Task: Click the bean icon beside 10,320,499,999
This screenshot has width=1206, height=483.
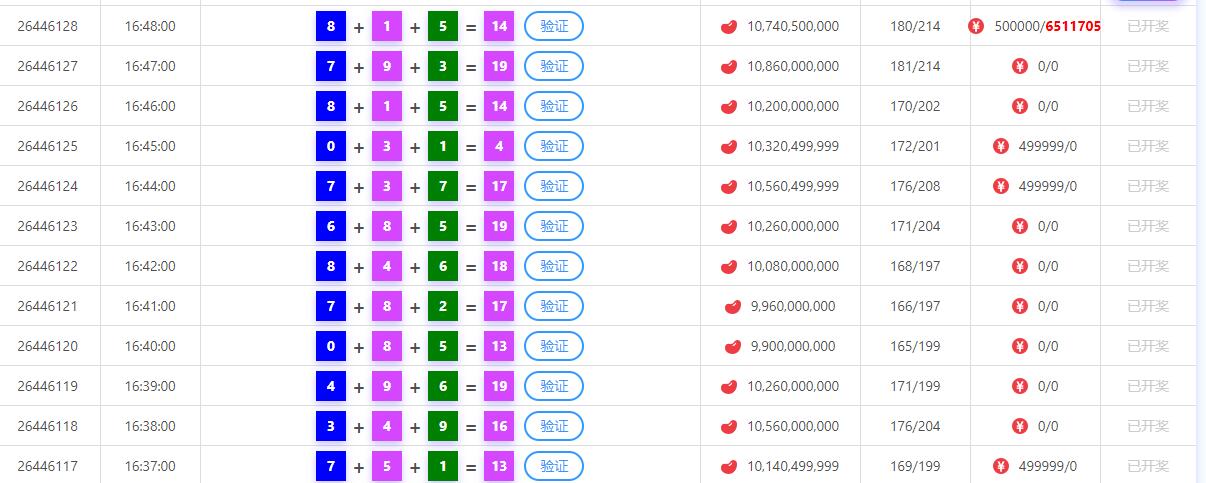Action: [729, 146]
